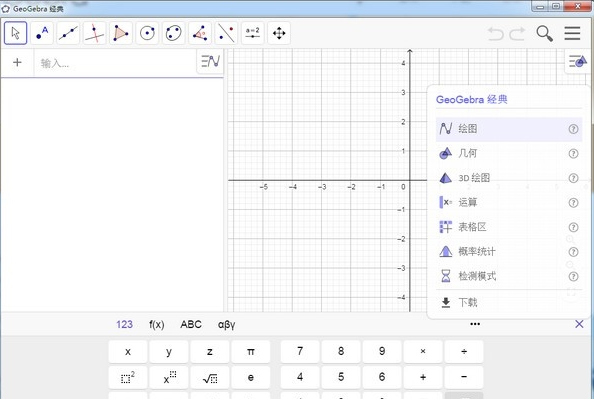Tap the z key

209,352
